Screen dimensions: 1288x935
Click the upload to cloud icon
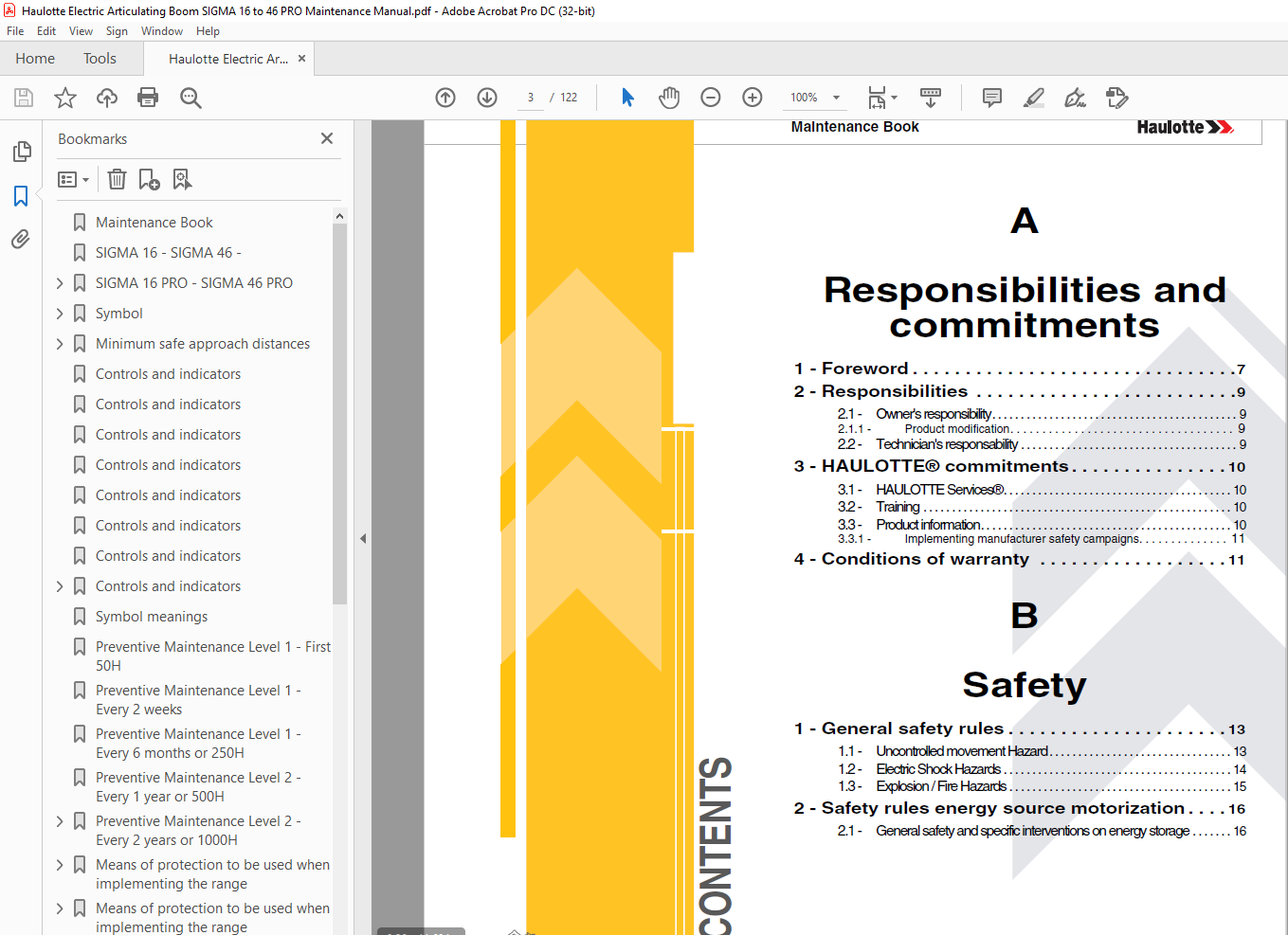pyautogui.click(x=107, y=98)
